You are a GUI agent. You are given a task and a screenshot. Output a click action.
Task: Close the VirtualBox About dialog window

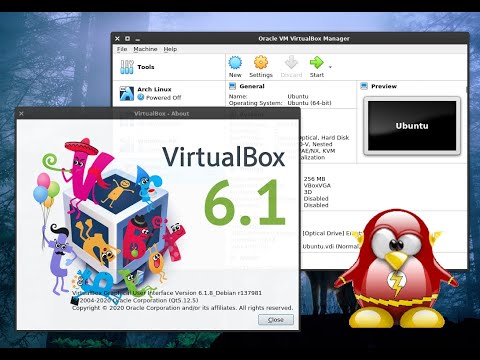tap(21, 114)
